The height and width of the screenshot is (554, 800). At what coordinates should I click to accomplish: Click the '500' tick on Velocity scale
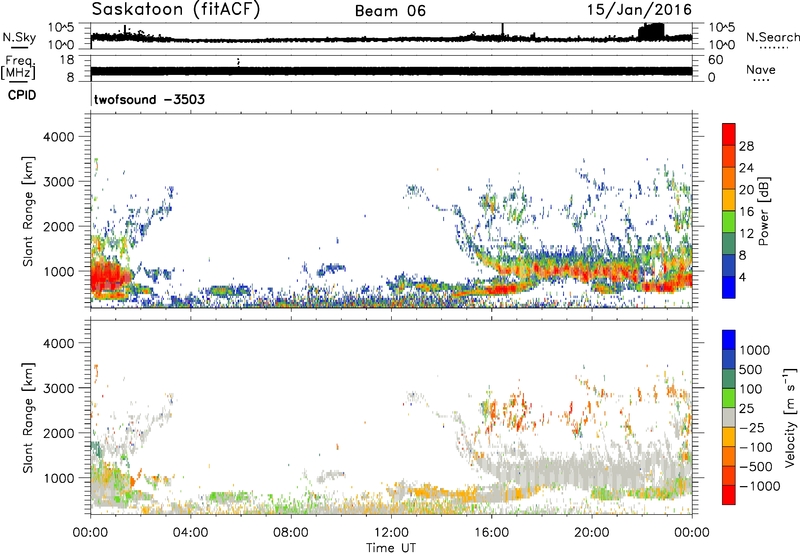tap(751, 369)
